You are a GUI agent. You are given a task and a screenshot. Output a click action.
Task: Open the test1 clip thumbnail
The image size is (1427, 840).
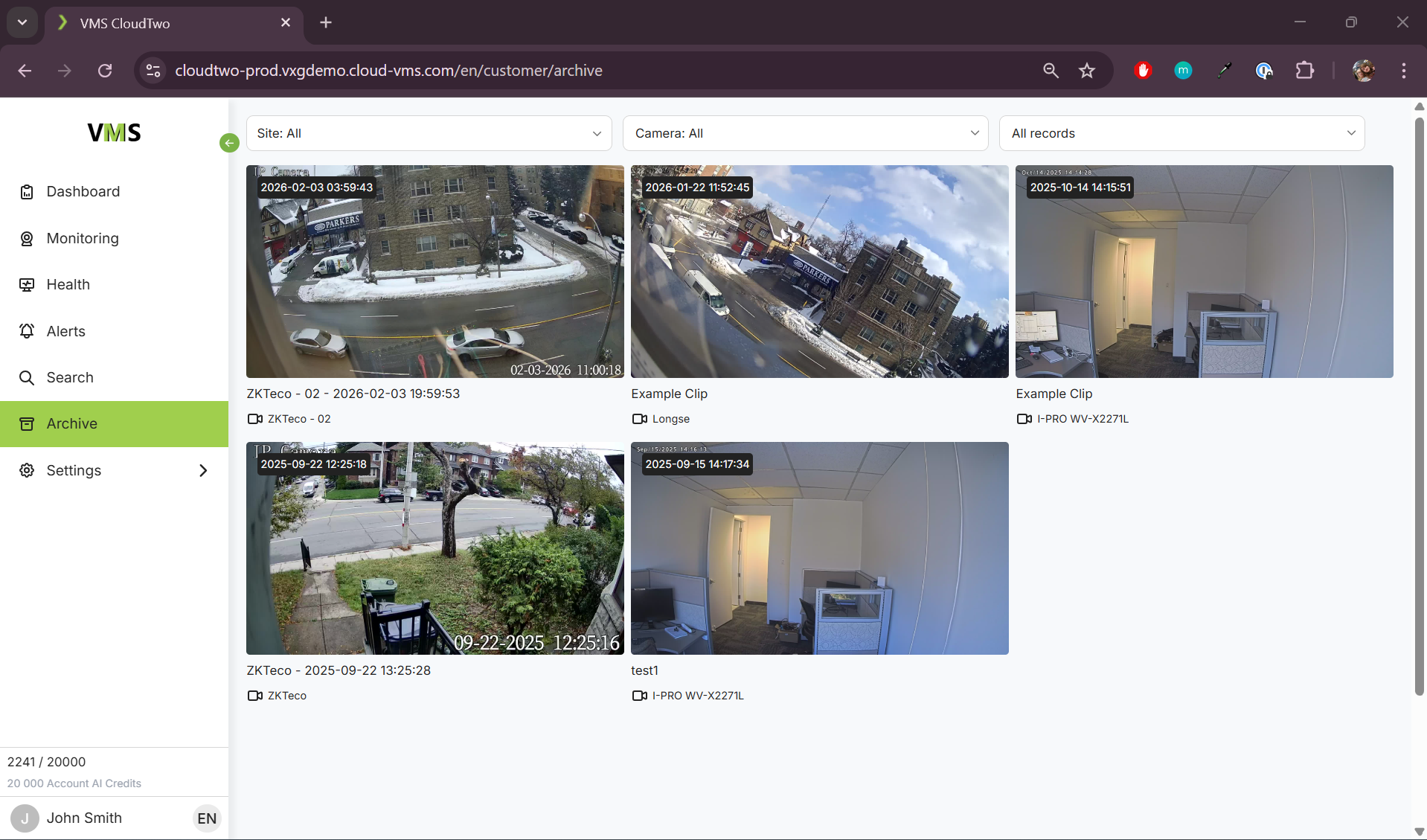coord(819,548)
